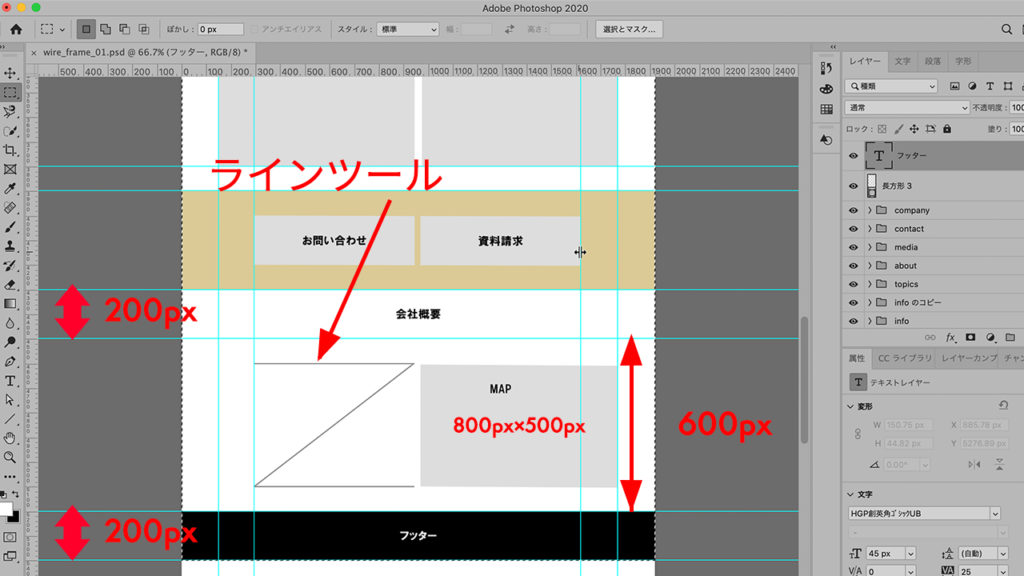Image resolution: width=1024 pixels, height=576 pixels.
Task: Collapse the 変形 section
Action: (850, 406)
